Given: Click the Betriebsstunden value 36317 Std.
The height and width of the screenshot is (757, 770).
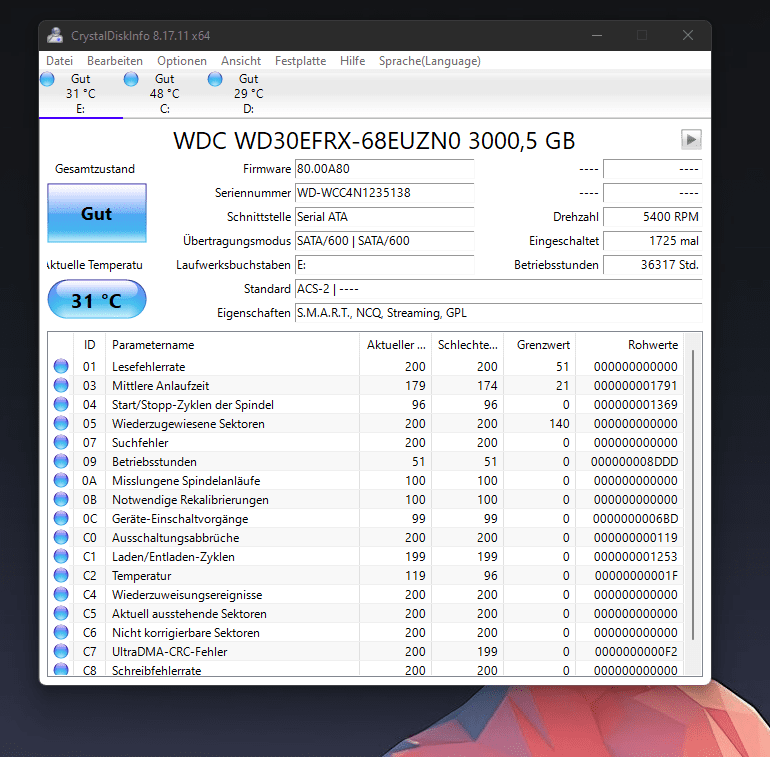Looking at the screenshot, I should coord(653,265).
